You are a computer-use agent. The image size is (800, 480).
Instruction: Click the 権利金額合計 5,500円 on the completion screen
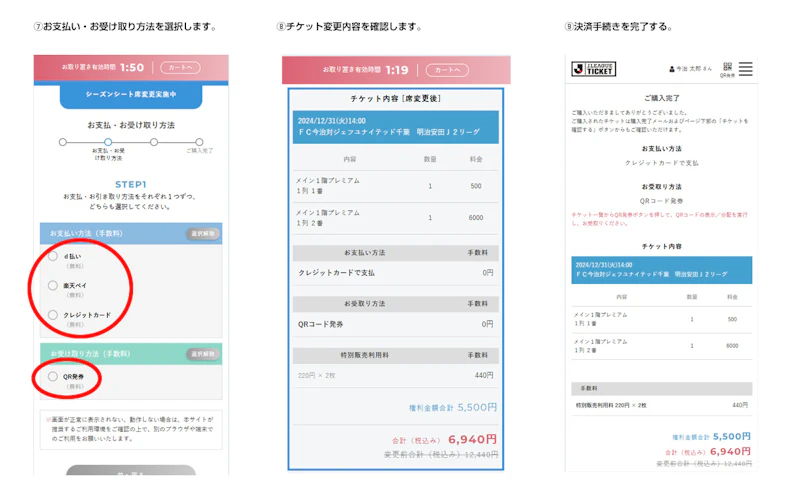[711, 437]
